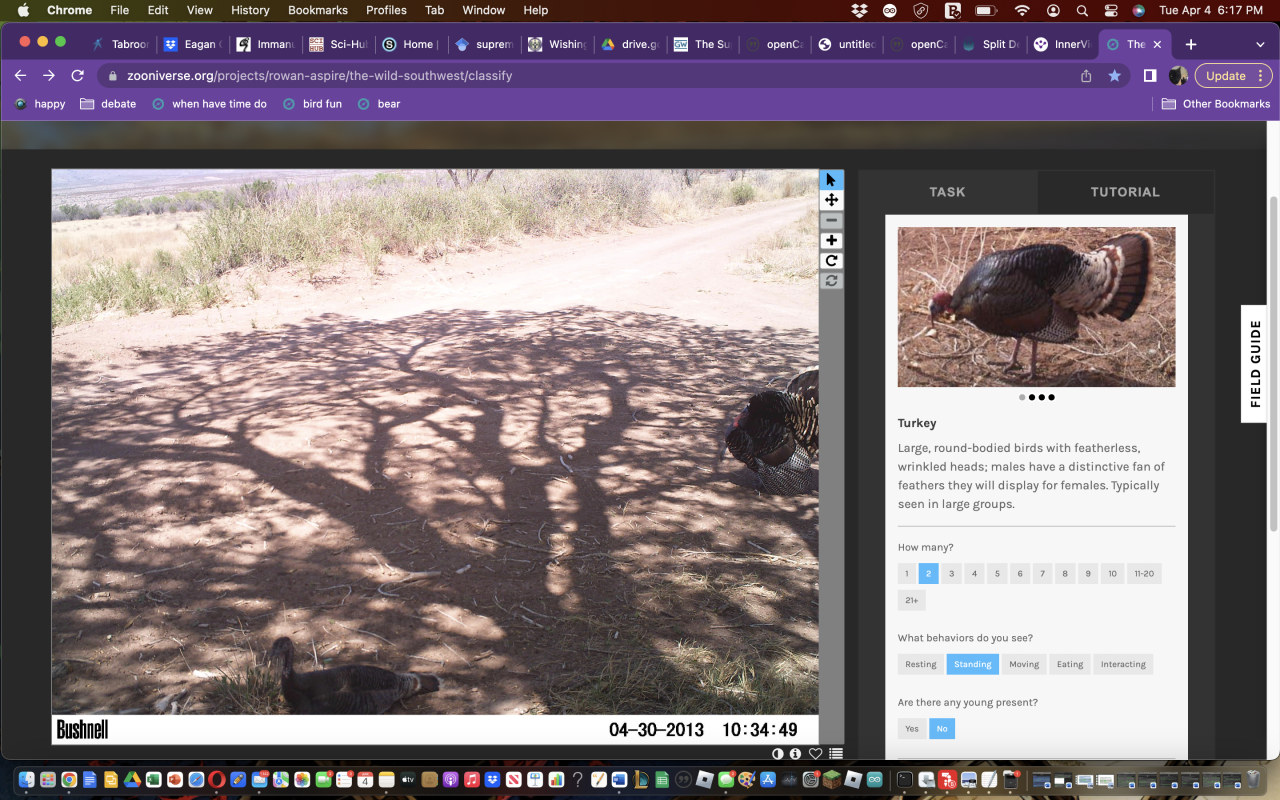Open the Field Guide side panel

(1255, 364)
